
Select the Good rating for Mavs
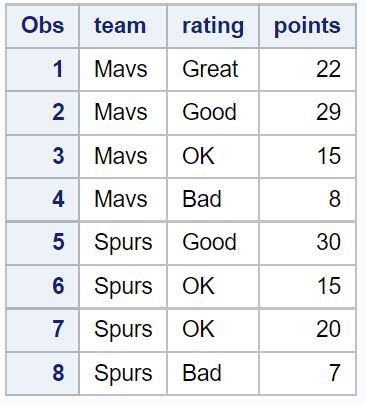coord(213,113)
